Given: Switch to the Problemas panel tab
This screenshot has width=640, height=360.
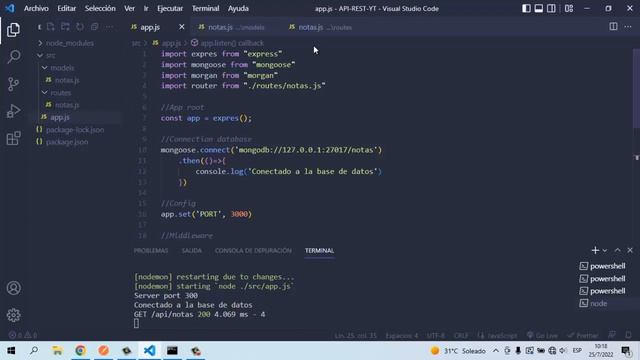Looking at the screenshot, I should (x=151, y=251).
